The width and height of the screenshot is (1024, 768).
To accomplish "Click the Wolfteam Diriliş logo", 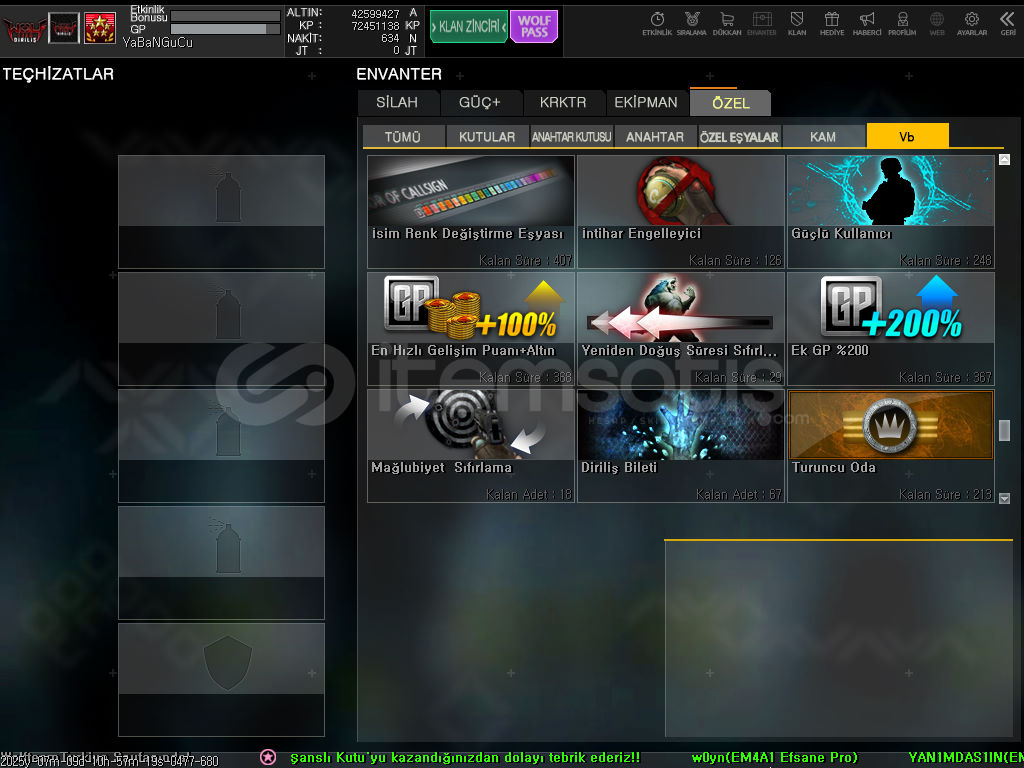I will pyautogui.click(x=24, y=29).
